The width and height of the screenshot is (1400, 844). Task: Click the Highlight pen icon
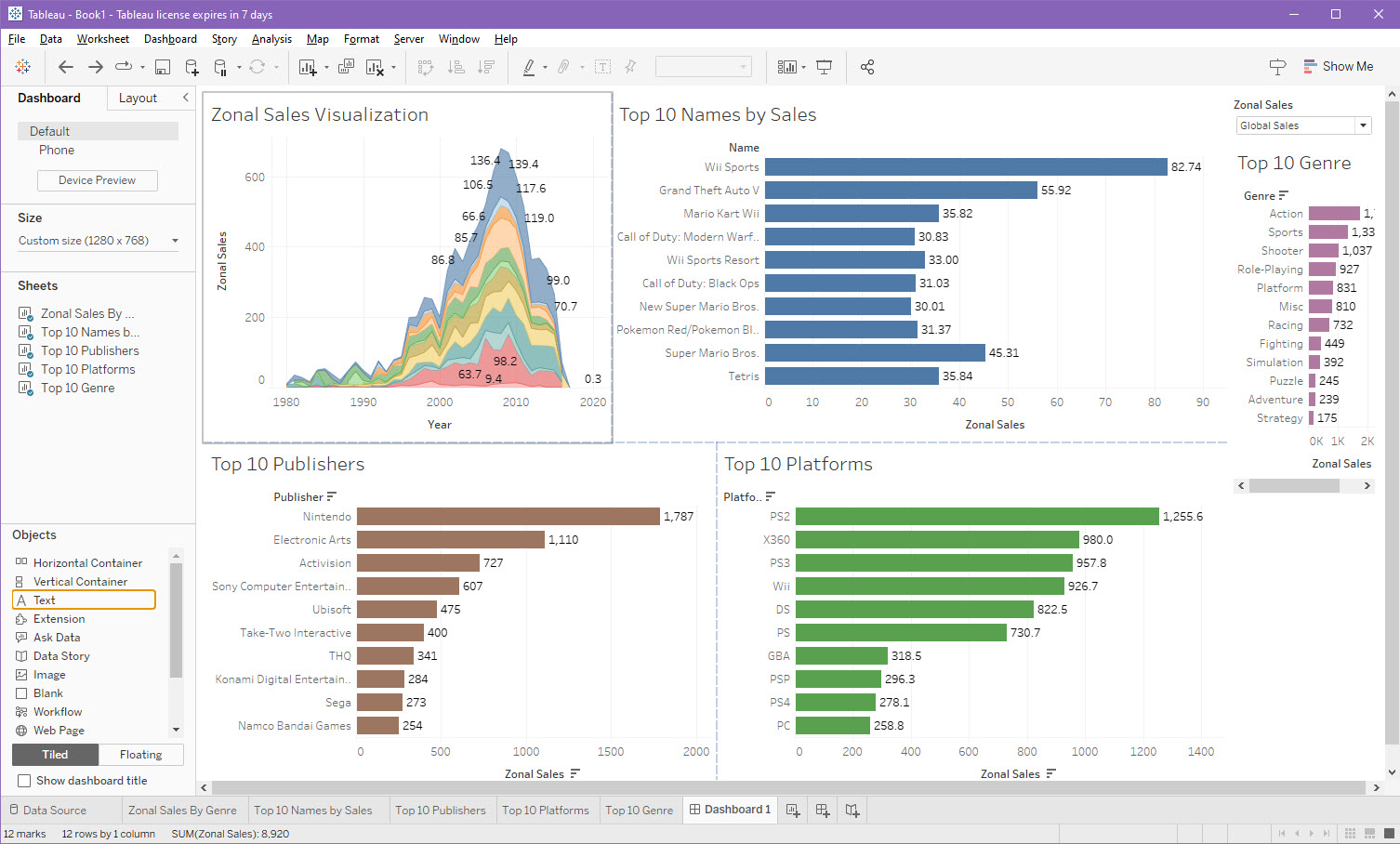point(529,67)
